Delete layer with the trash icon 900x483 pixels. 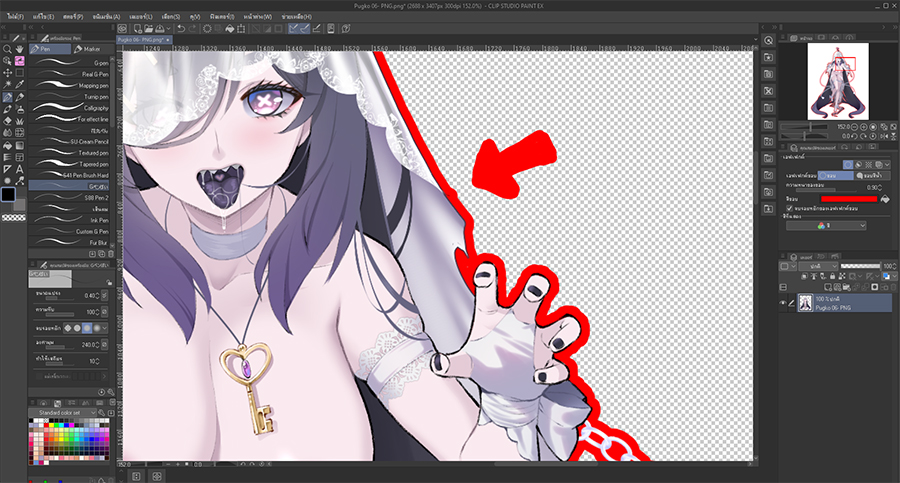(893, 287)
